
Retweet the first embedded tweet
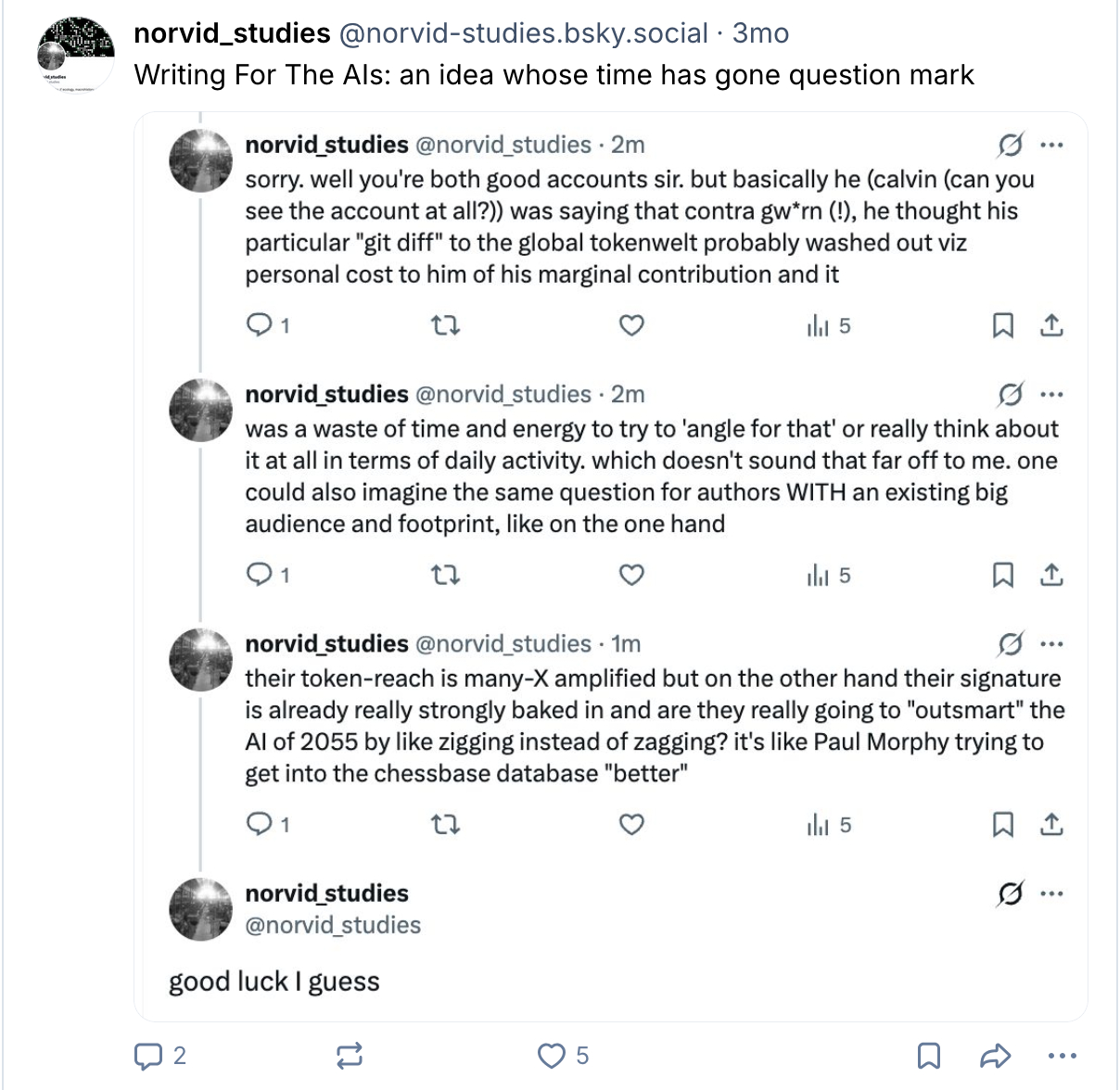(x=446, y=325)
